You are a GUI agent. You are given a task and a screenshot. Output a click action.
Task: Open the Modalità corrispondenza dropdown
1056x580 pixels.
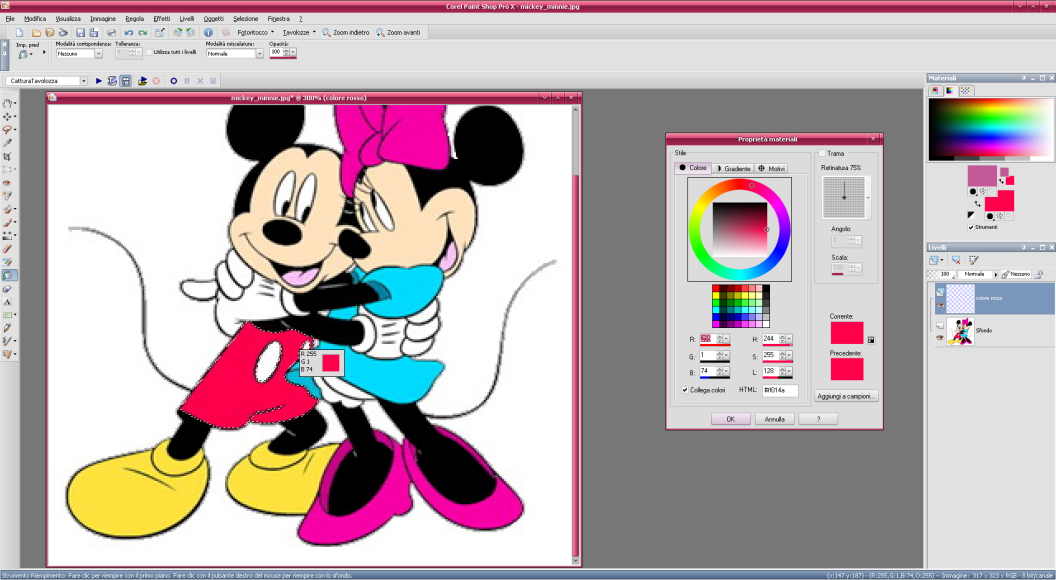pyautogui.click(x=99, y=54)
